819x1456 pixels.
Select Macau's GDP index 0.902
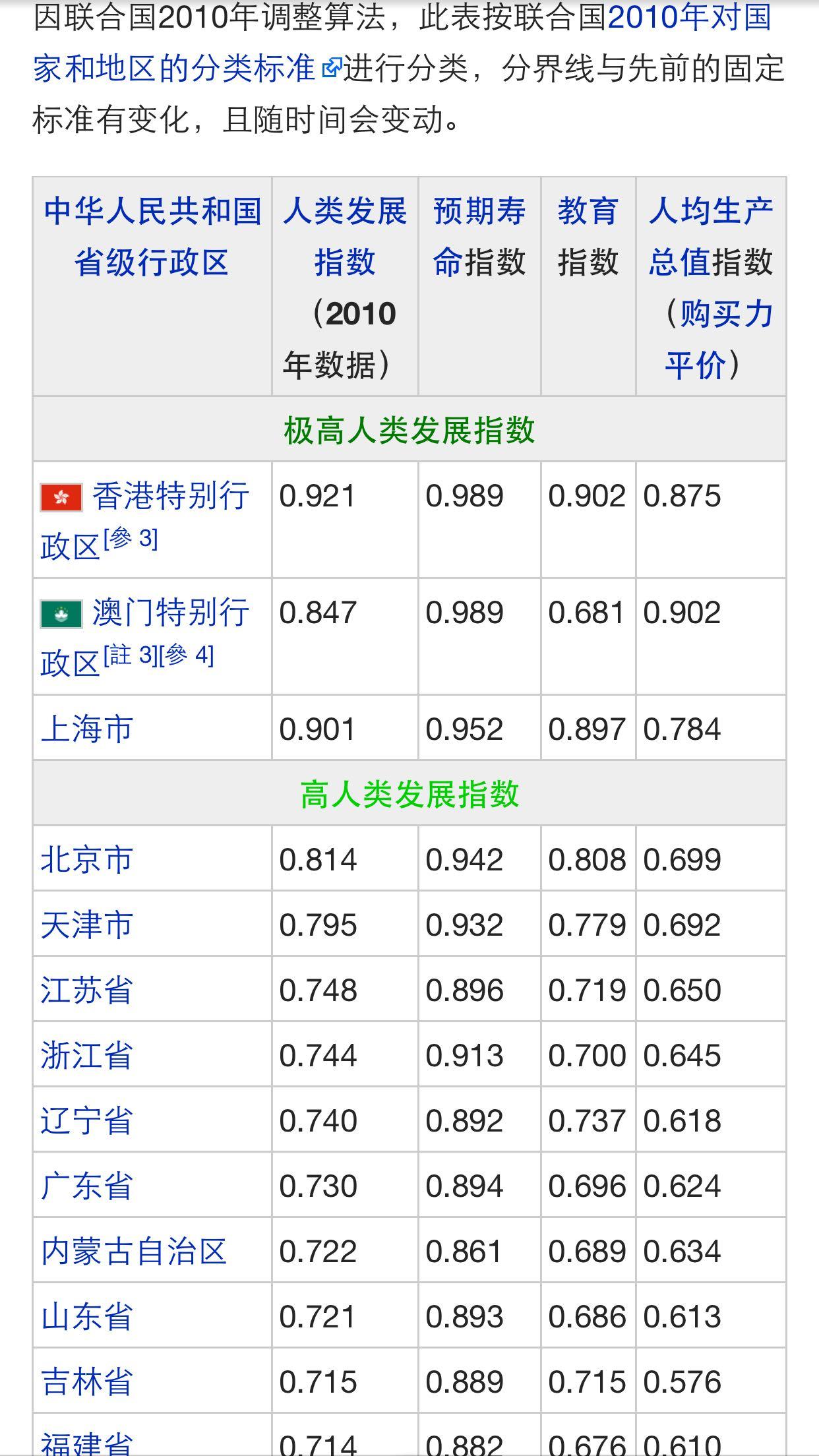pos(682,613)
